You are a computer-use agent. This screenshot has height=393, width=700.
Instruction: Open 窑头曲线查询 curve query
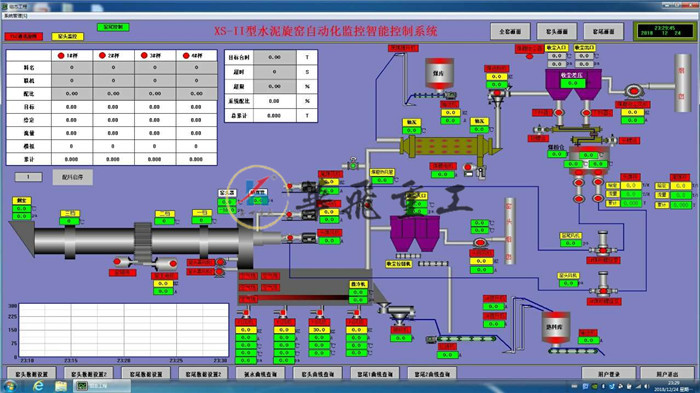(x=317, y=374)
